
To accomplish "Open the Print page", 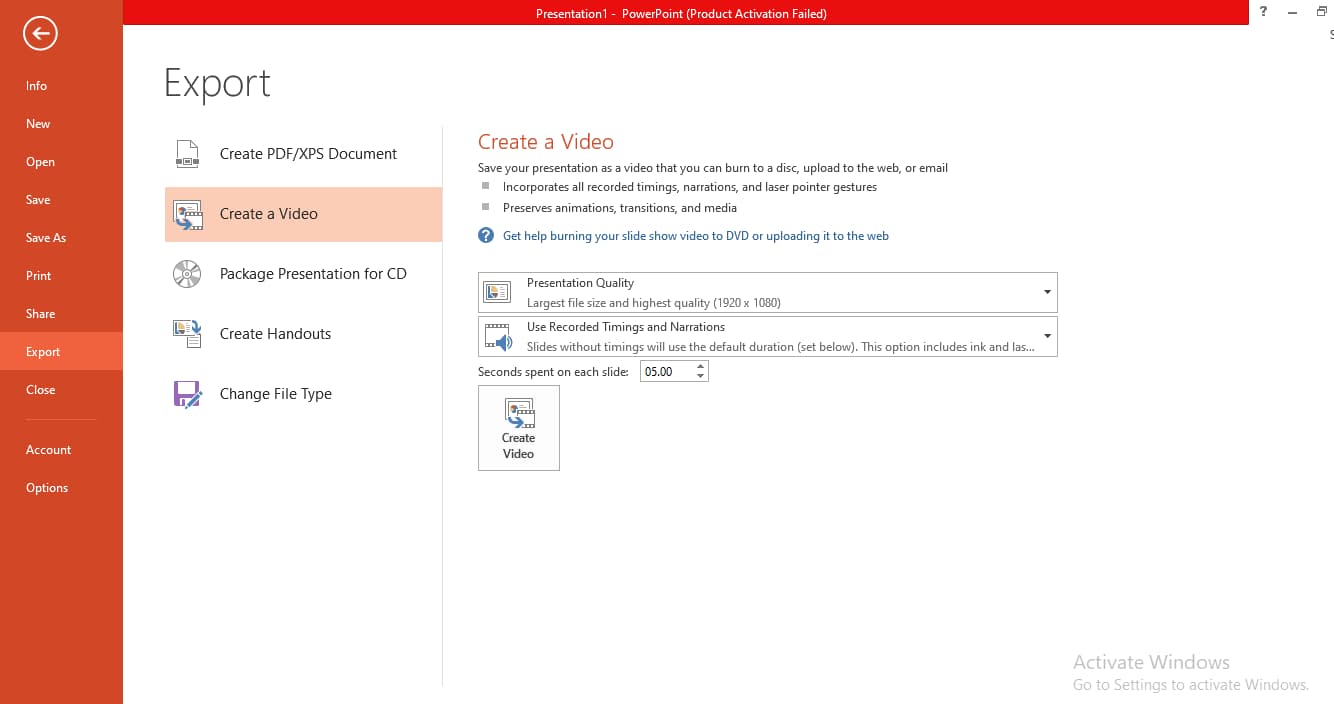I will 39,276.
